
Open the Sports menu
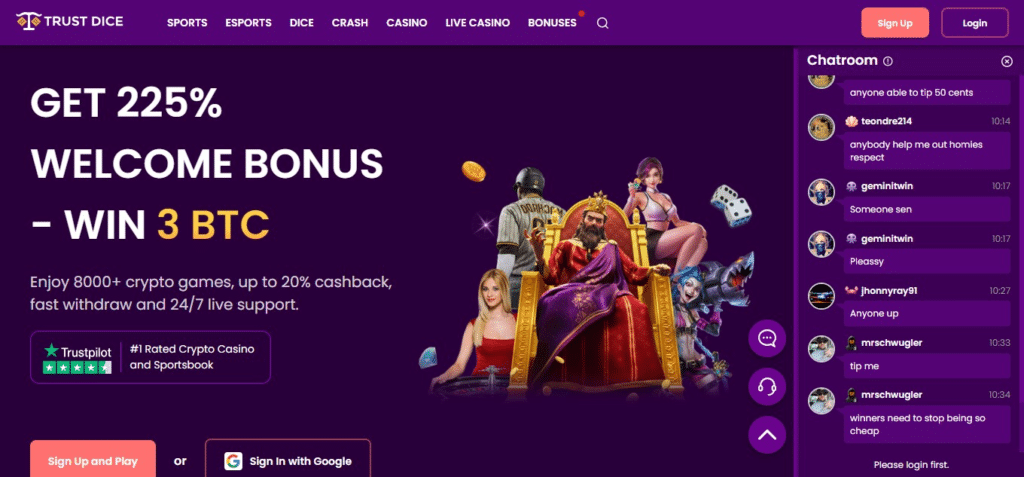click(187, 23)
